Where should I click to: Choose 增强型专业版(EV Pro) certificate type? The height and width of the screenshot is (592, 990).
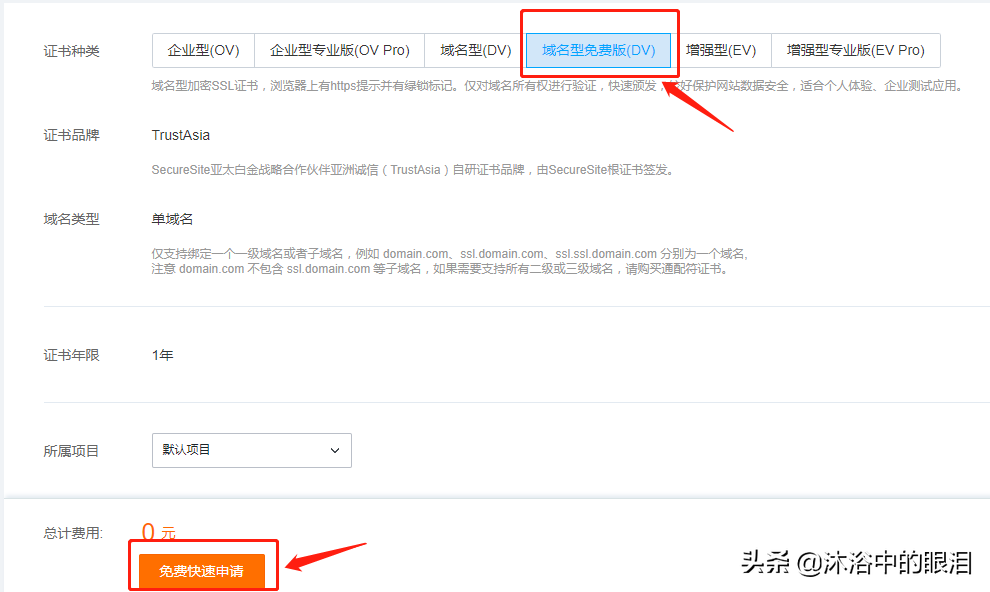click(855, 50)
